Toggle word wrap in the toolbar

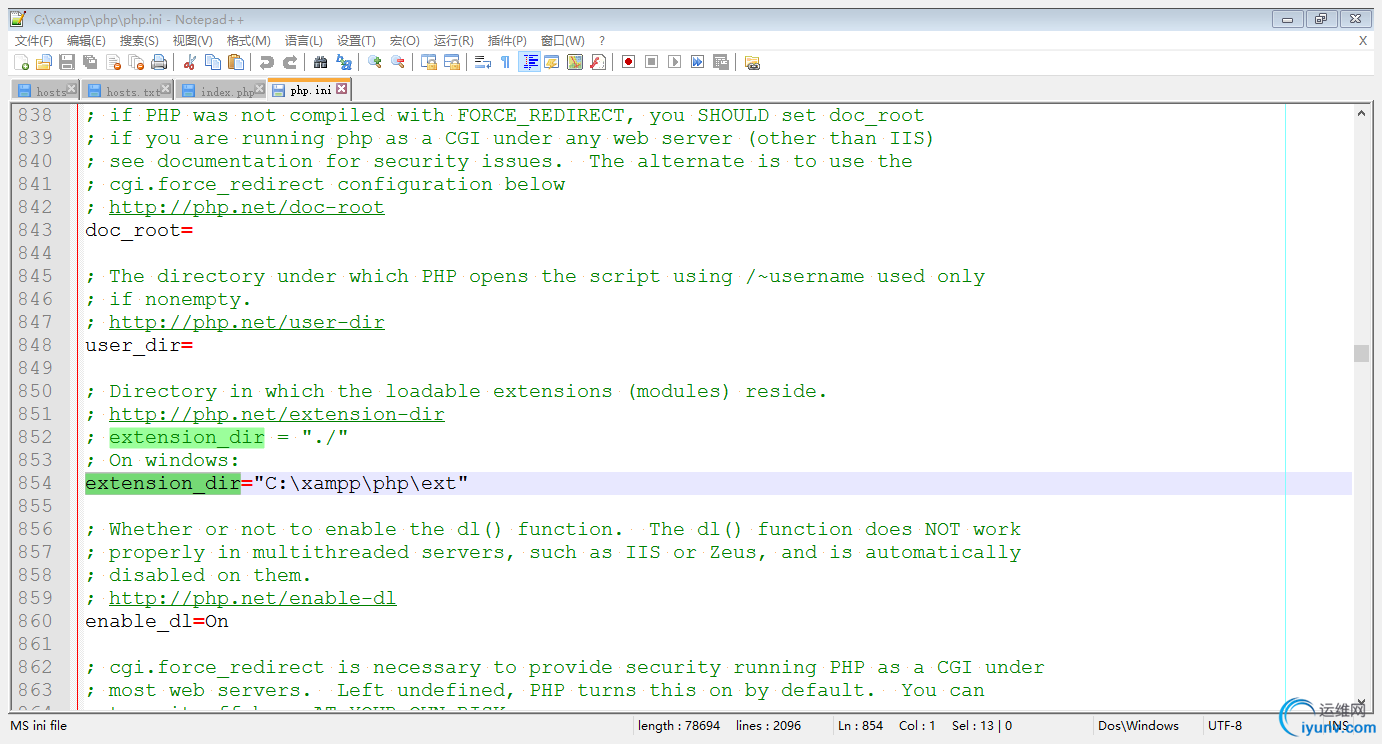[x=482, y=62]
